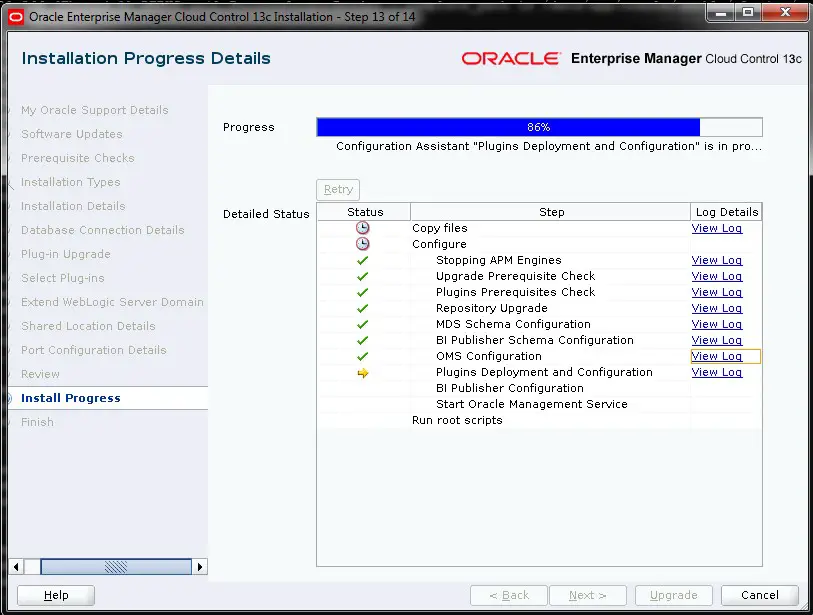This screenshot has width=813, height=615.
Task: Click the green checkmark for Stopping APM Engines
Action: (x=362, y=260)
